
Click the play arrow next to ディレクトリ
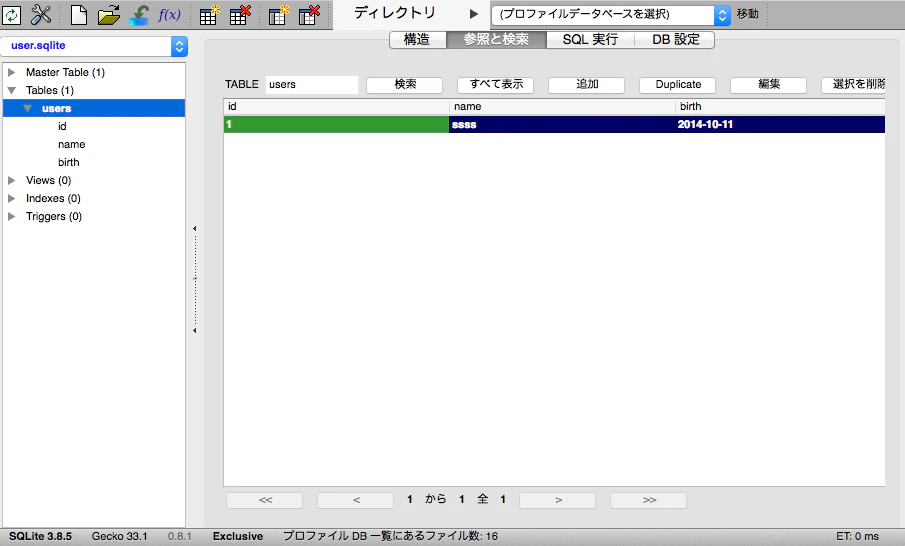tap(473, 14)
